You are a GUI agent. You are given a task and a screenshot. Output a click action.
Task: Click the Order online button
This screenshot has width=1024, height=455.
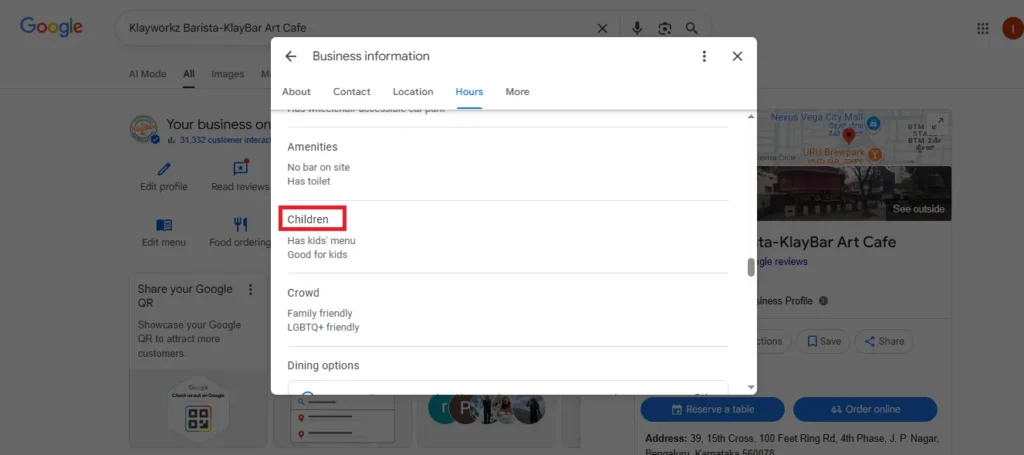coord(865,409)
